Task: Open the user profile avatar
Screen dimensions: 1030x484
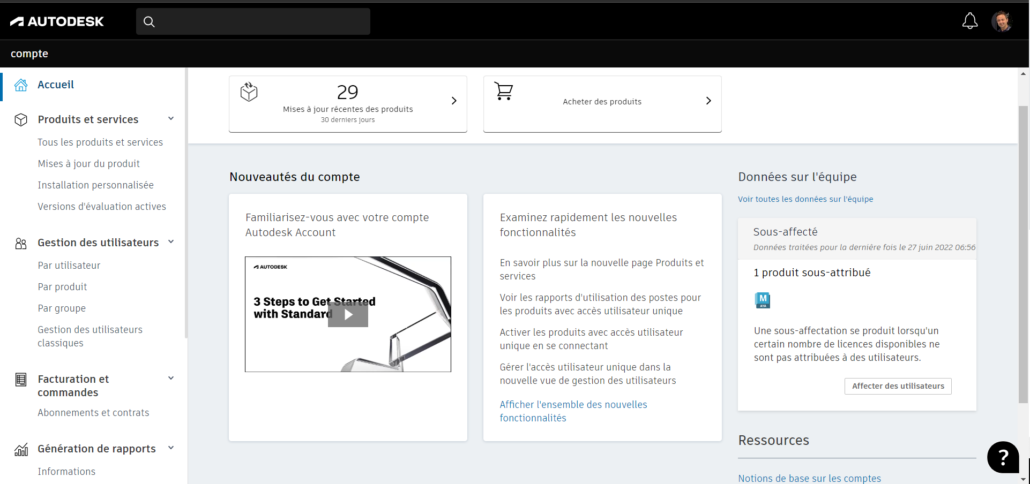Action: (x=1002, y=21)
